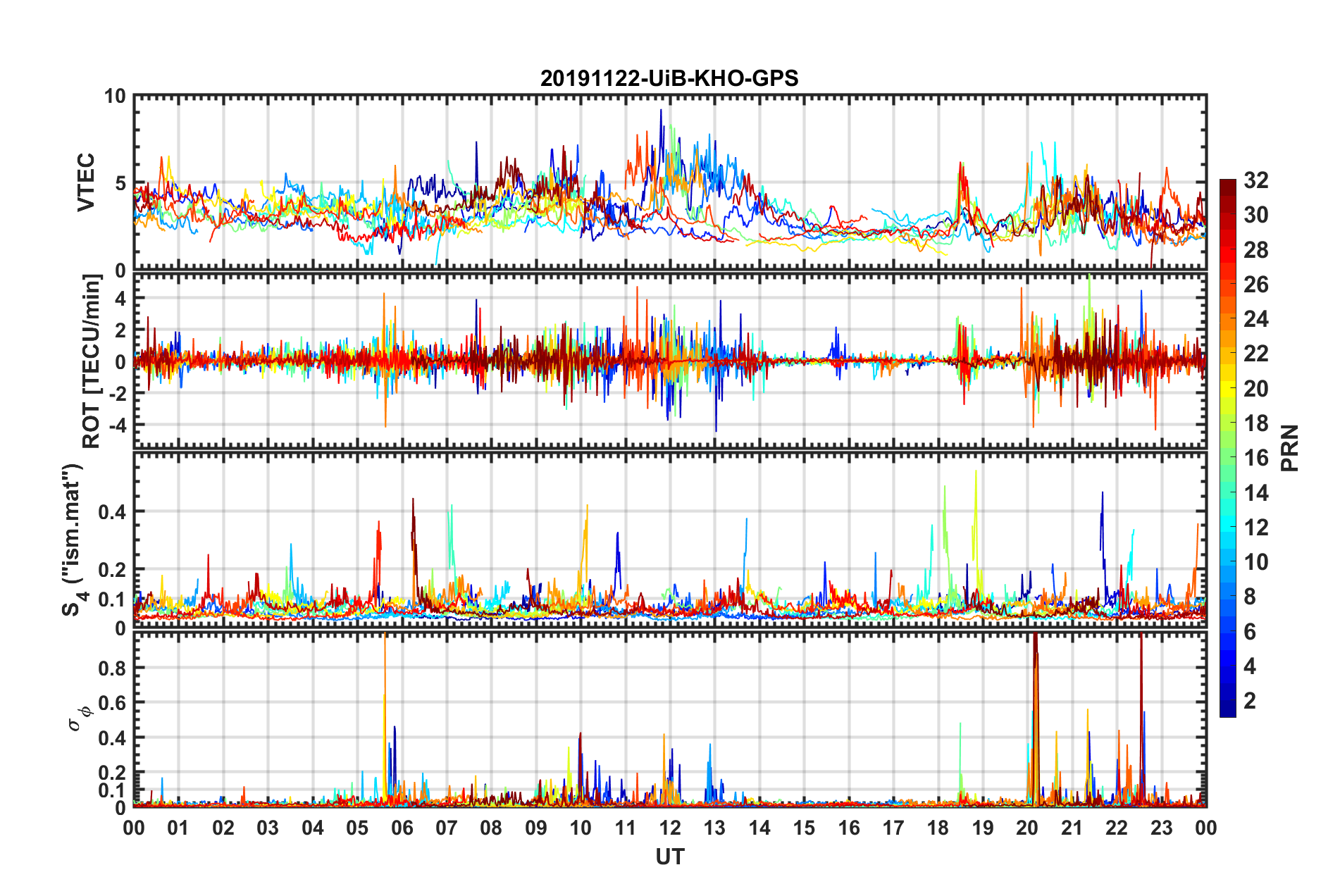Click colorbar tick label 8
Screen dimensions: 1340x896
[1250, 597]
